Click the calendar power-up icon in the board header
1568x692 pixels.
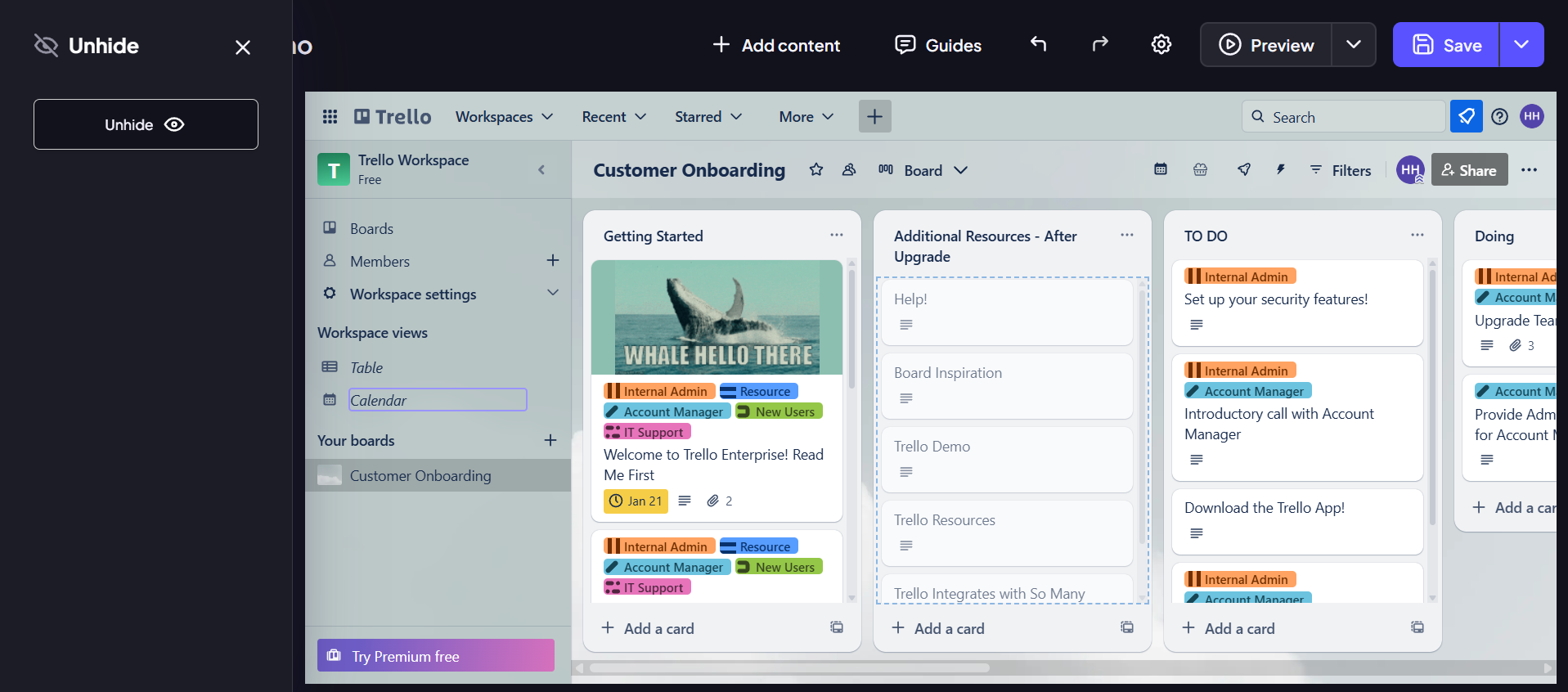1161,169
